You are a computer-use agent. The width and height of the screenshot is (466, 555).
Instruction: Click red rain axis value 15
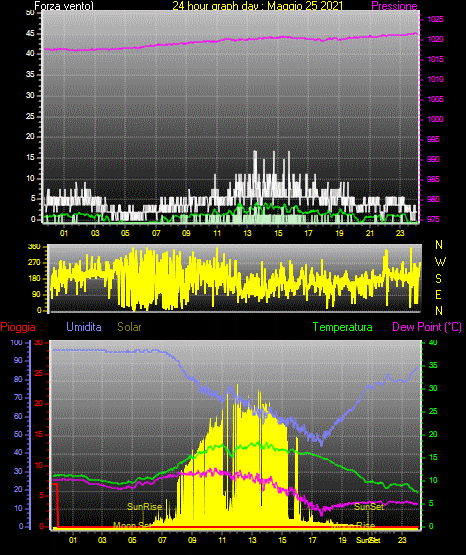pos(39,434)
